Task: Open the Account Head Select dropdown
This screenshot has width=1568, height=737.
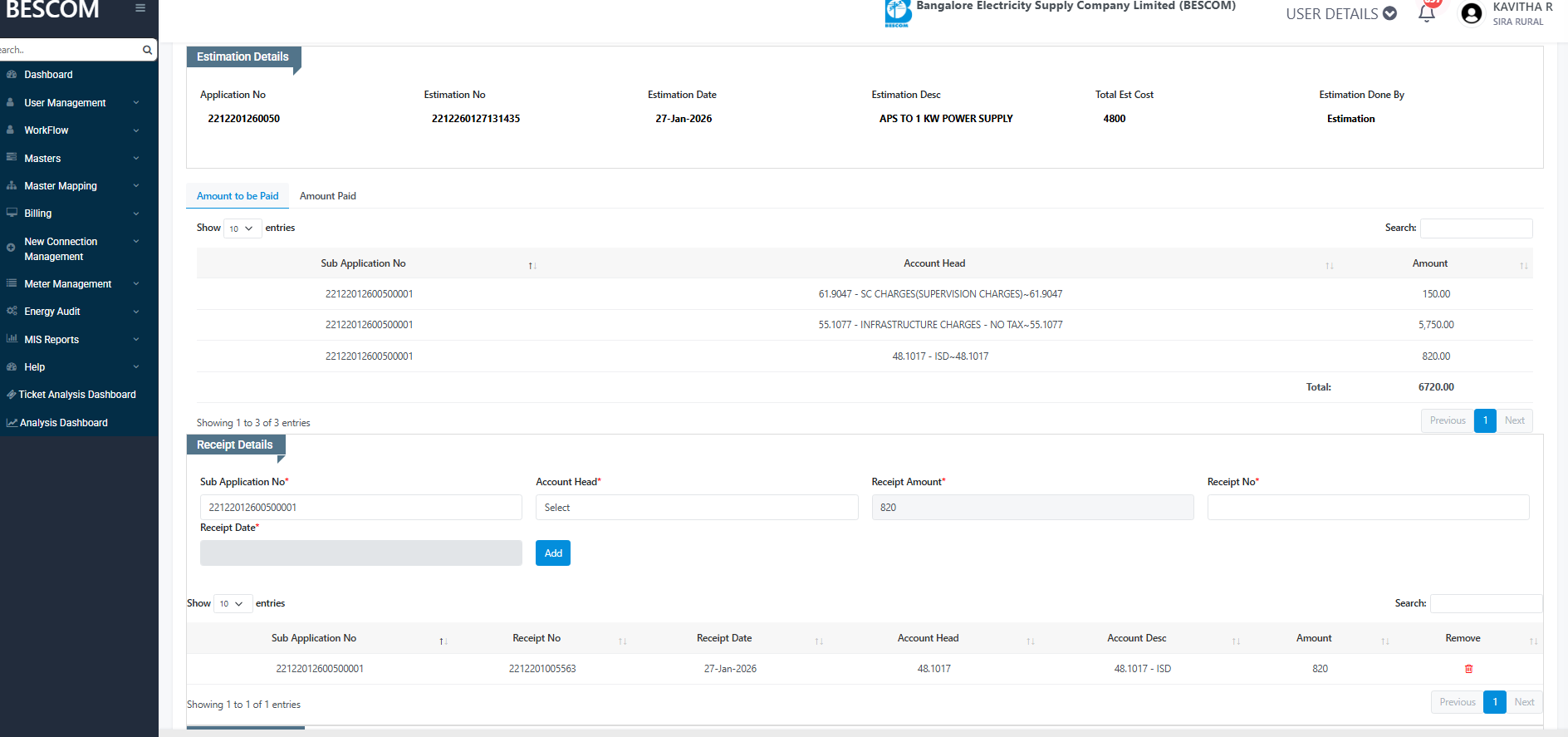Action: 696,508
